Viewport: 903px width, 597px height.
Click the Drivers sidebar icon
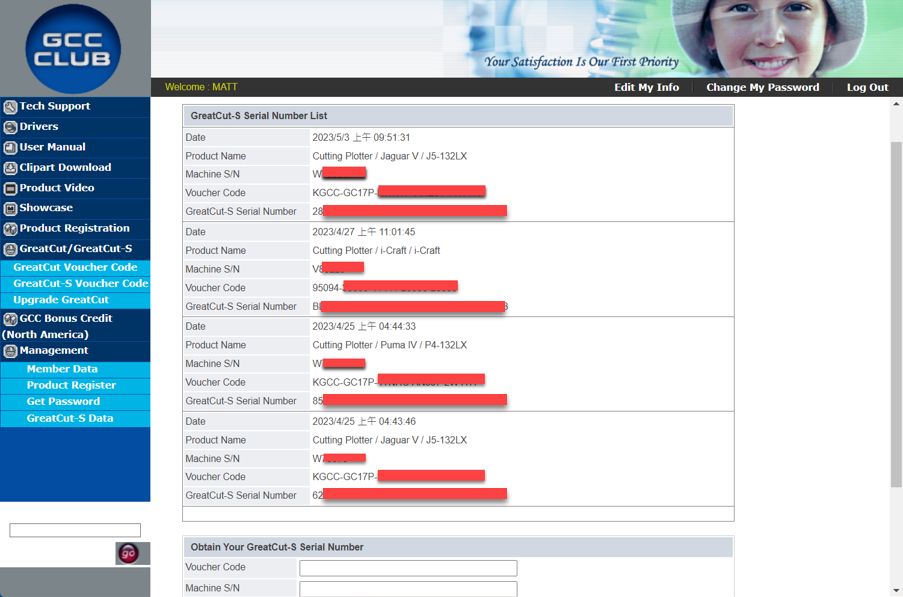10,127
